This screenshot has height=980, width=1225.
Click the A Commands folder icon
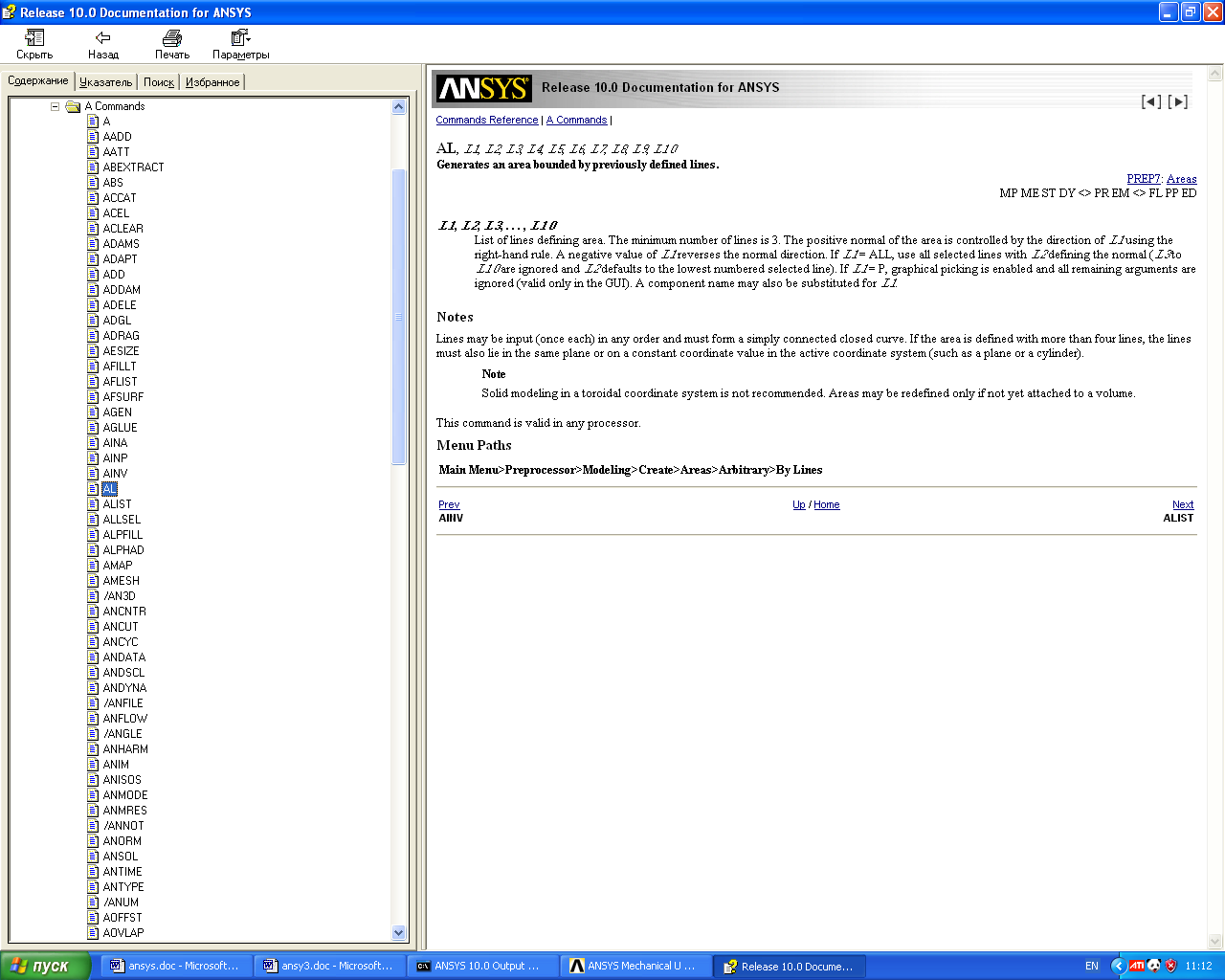pos(73,106)
